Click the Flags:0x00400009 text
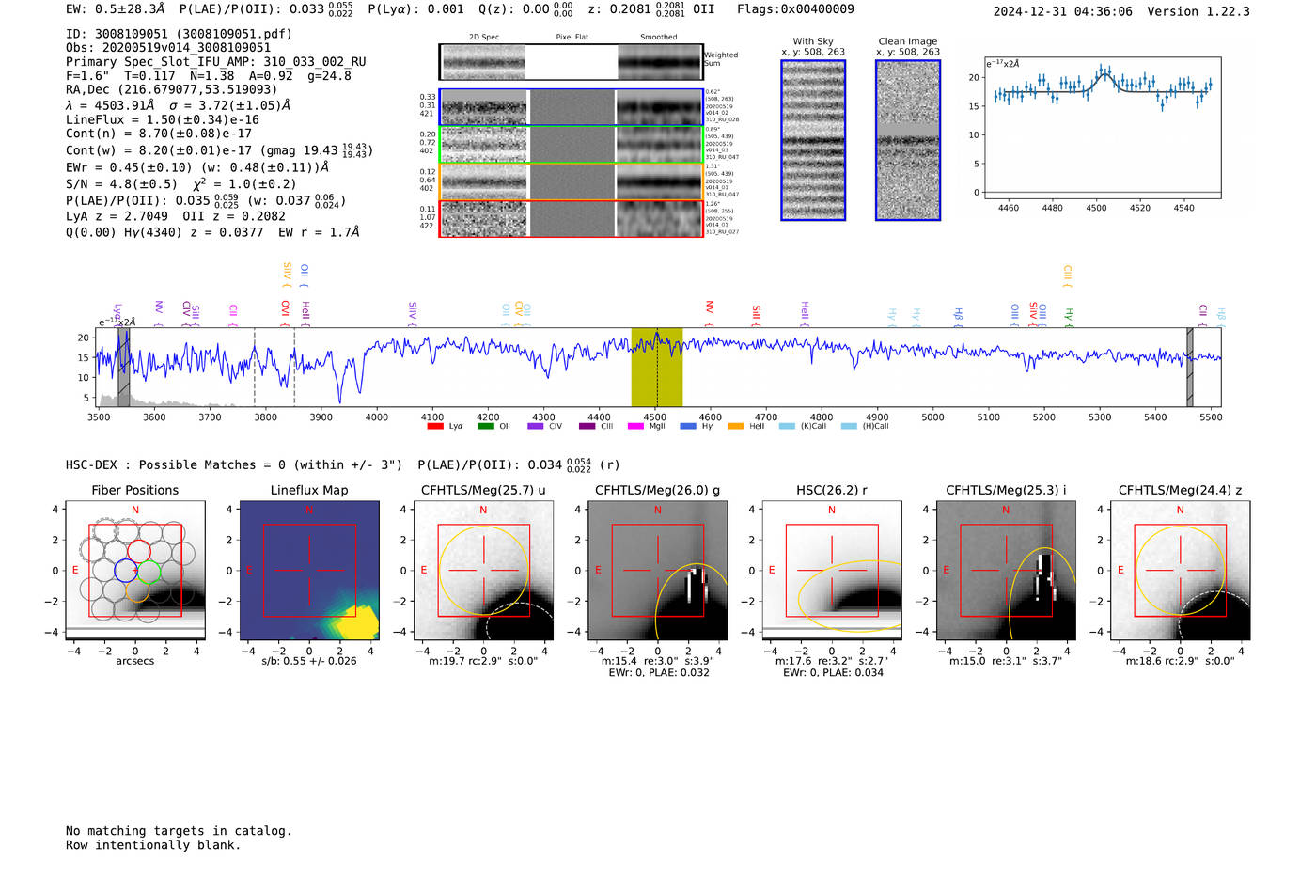Screen dimensions: 1316x896 (x=795, y=9)
